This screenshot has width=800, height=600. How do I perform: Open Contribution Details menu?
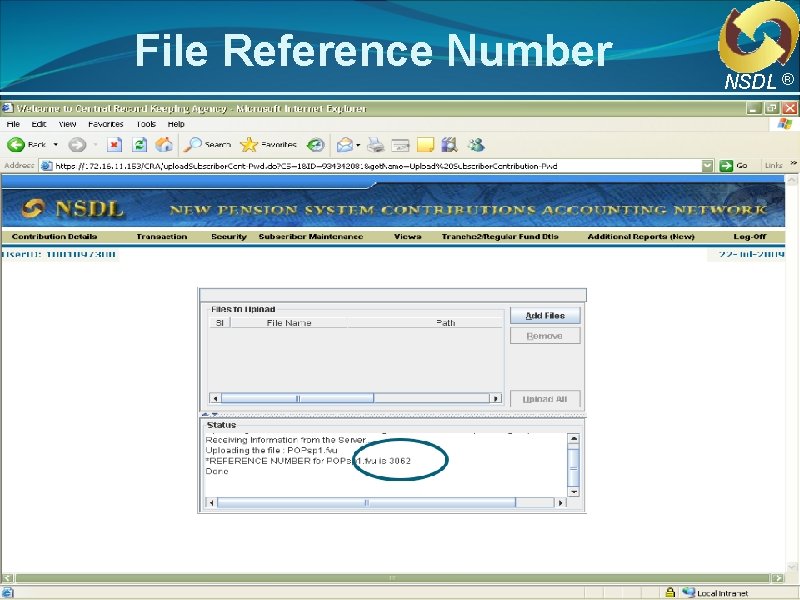(54, 237)
